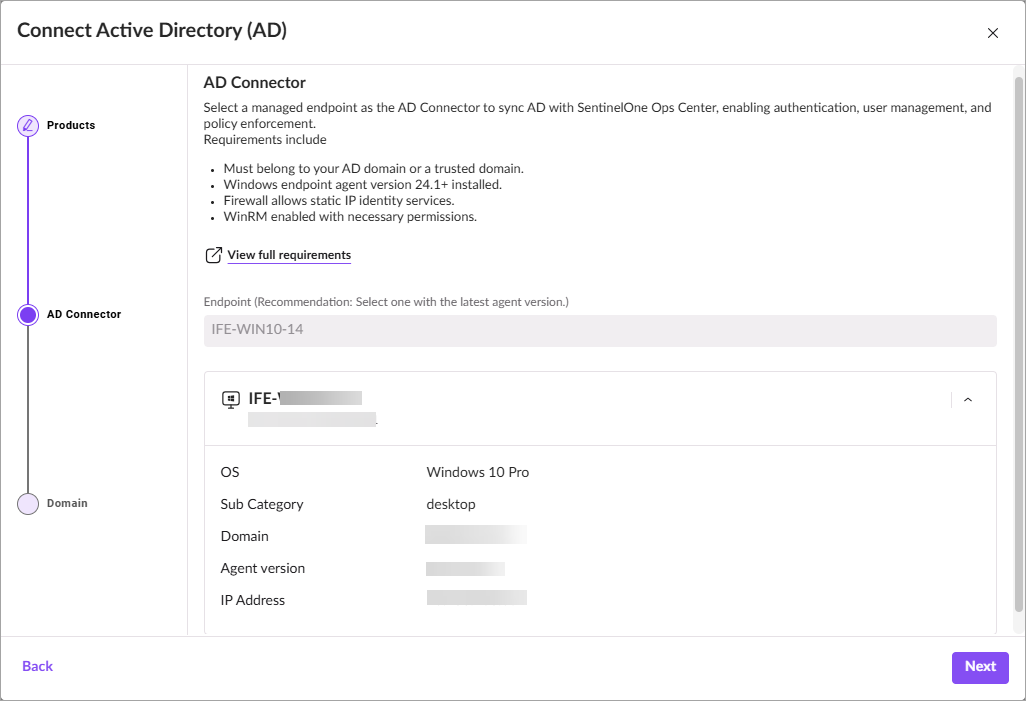This screenshot has height=701, width=1026.
Task: Click the vertical scrollbar in the dialog
Action: pyautogui.click(x=1019, y=340)
